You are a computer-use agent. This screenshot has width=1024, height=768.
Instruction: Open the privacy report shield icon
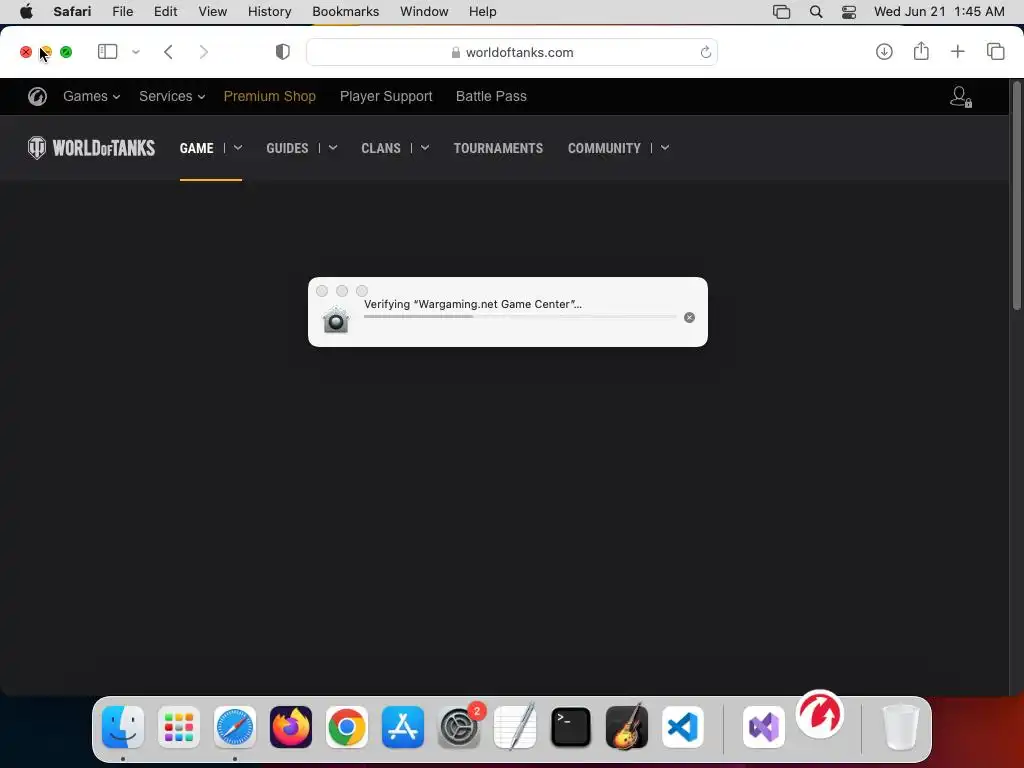(x=283, y=52)
